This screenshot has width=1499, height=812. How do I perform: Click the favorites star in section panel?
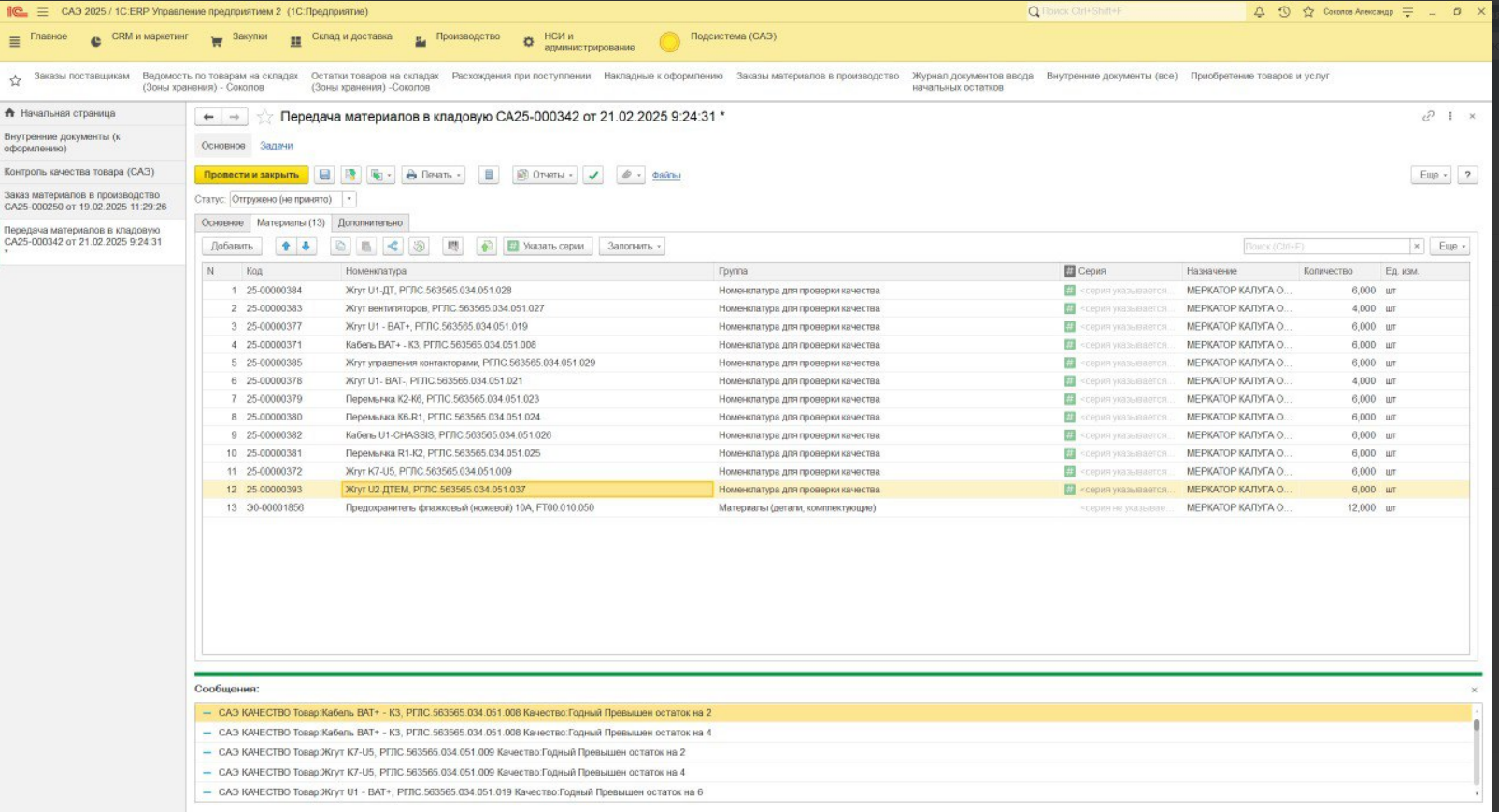click(15, 80)
